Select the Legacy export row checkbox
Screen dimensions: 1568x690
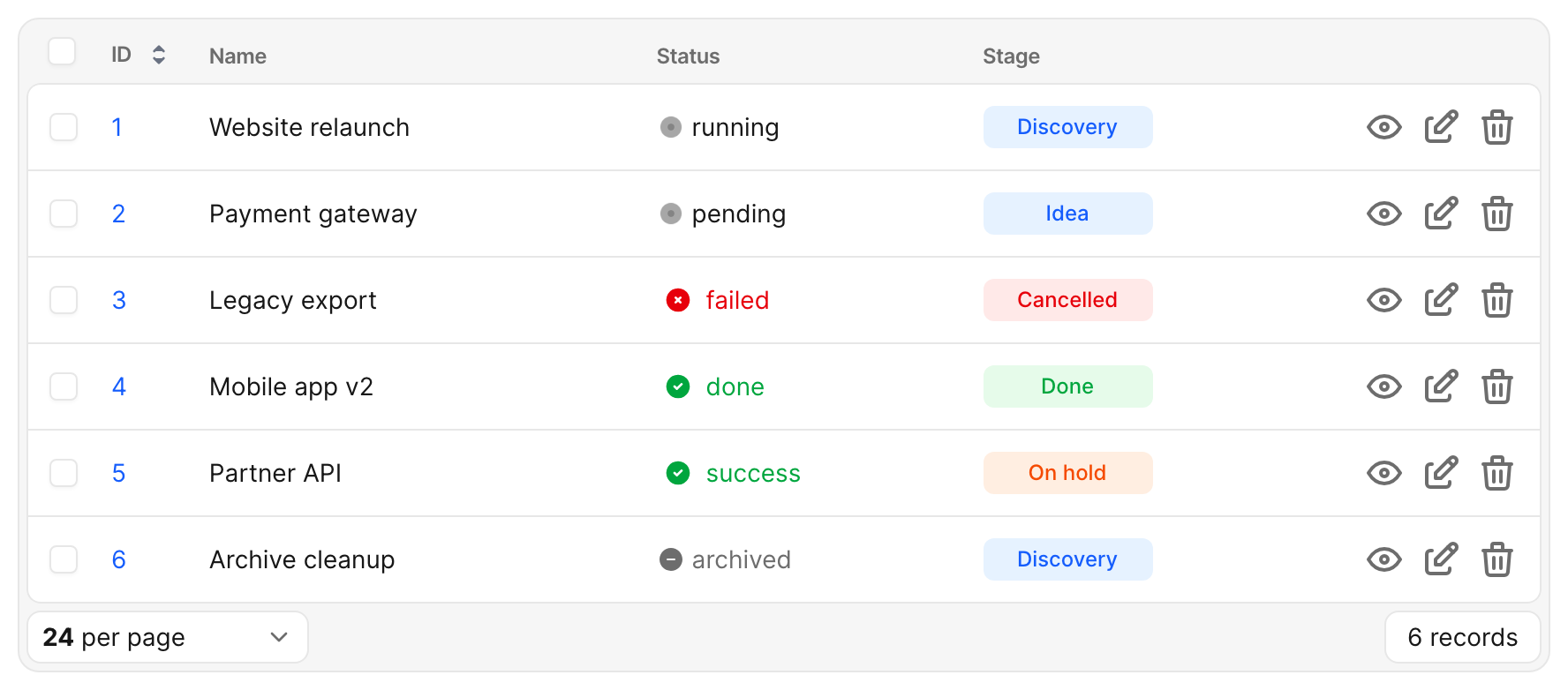[x=64, y=300]
